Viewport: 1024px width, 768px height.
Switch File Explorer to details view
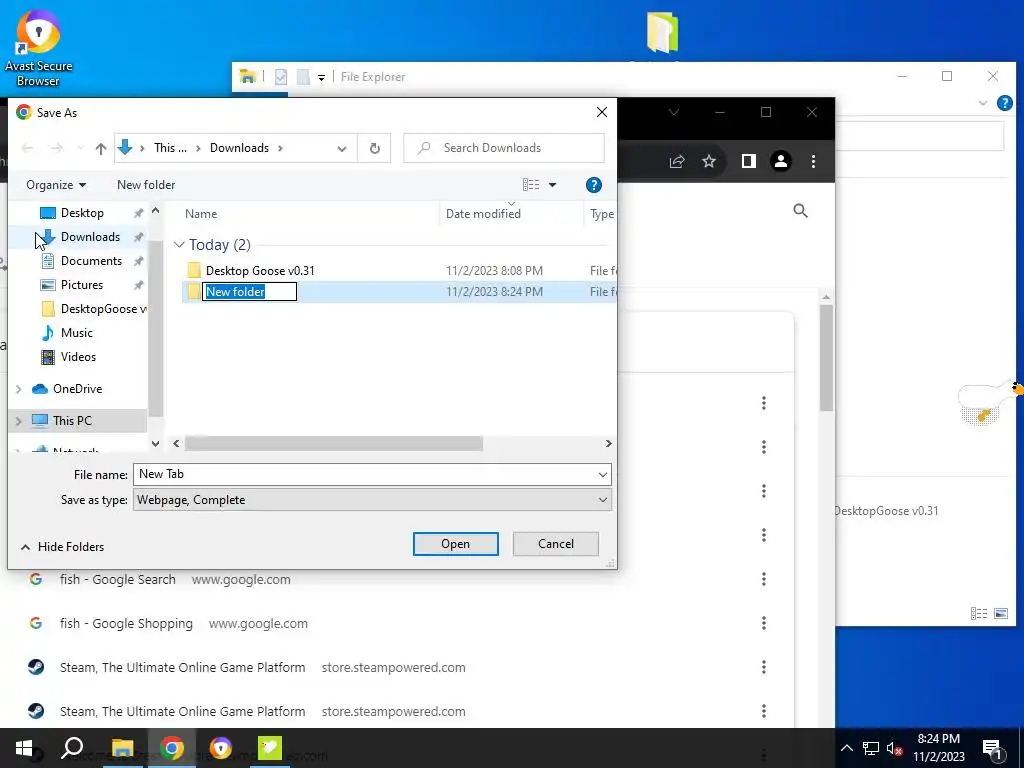978,613
